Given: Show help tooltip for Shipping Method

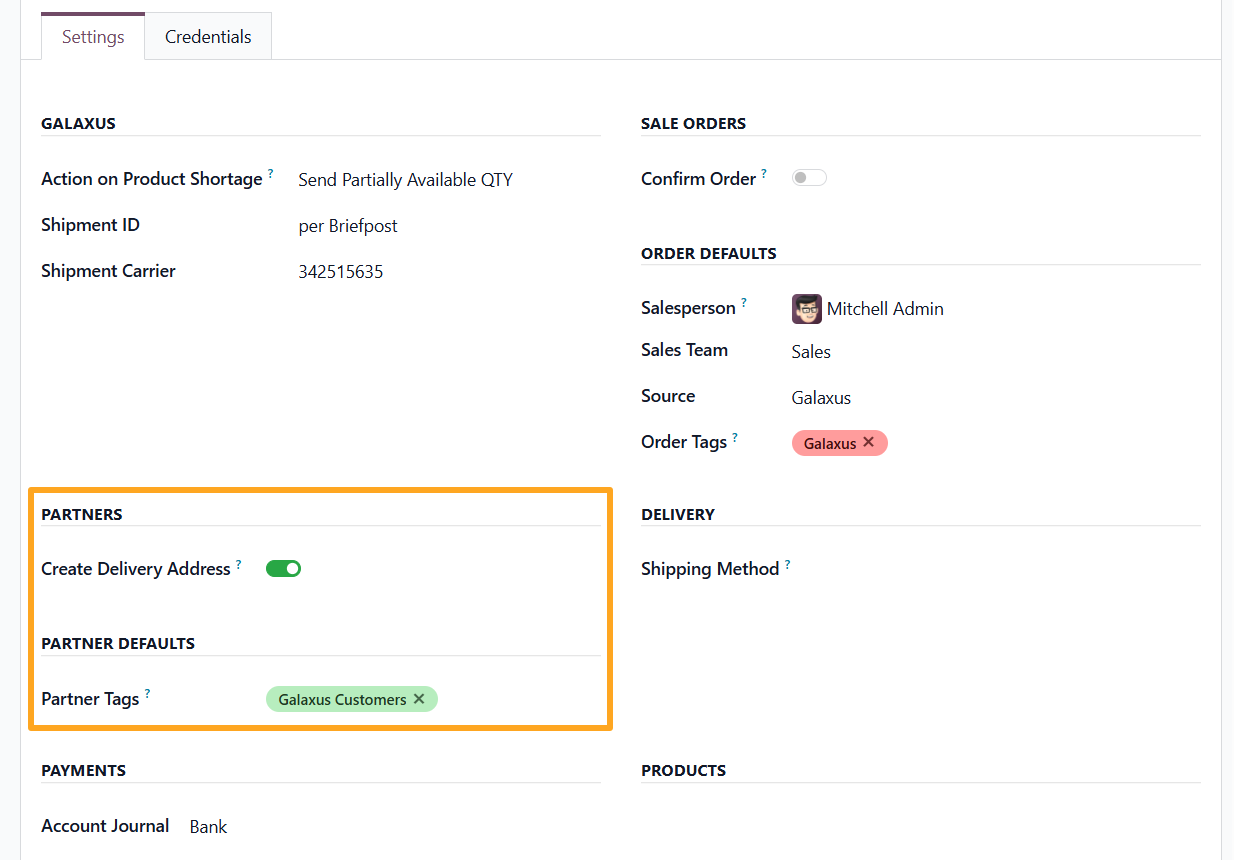Looking at the screenshot, I should click(x=787, y=564).
